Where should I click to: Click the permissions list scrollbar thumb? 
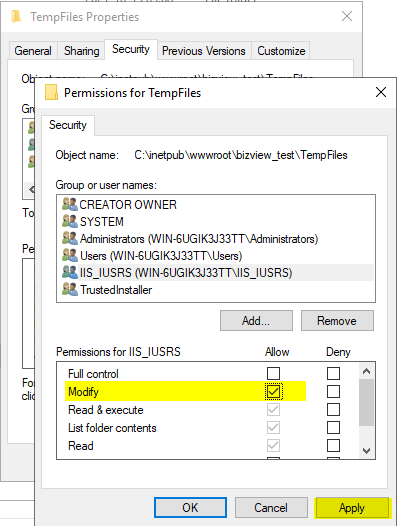[x=366, y=403]
